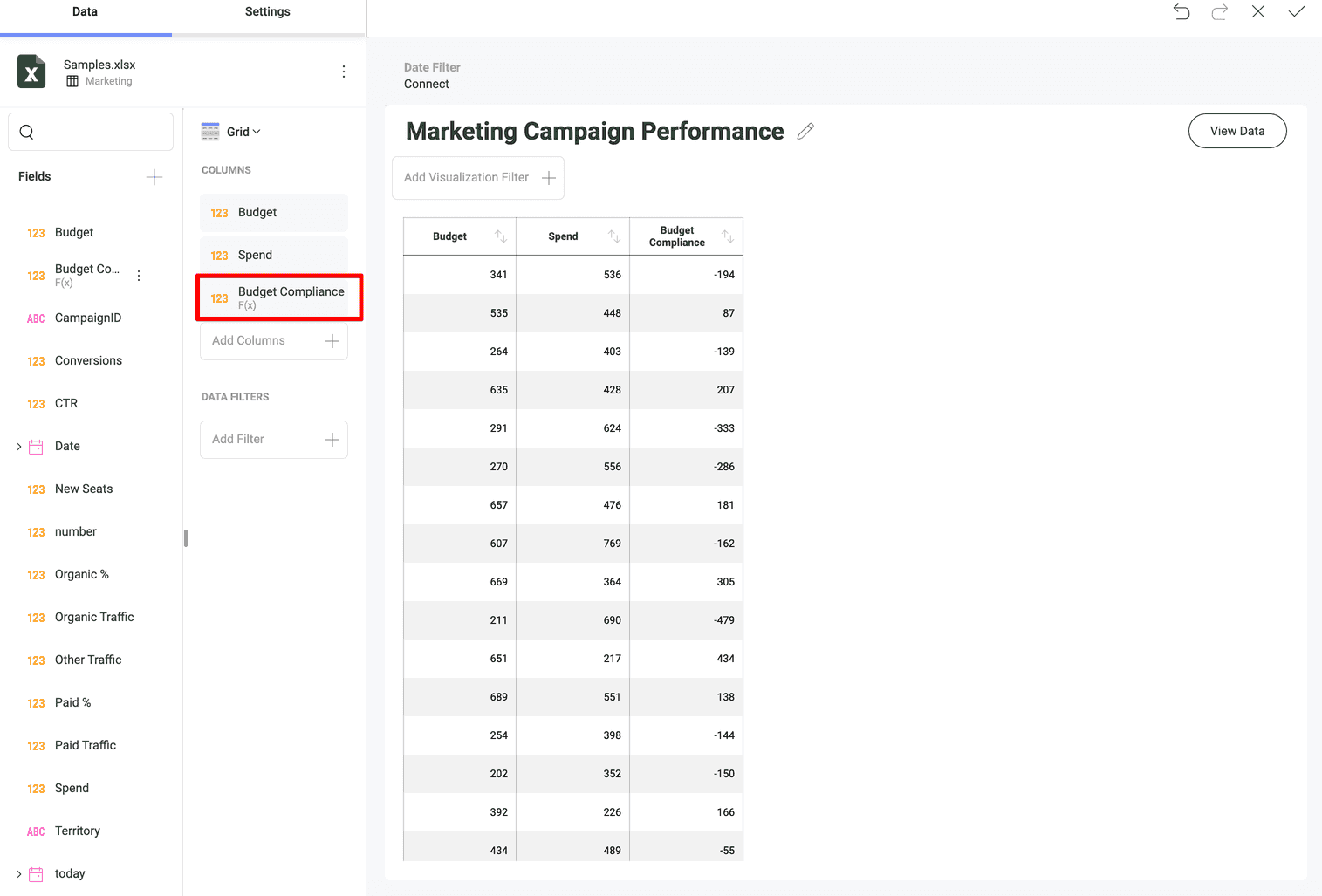Switch to the Data tab

click(85, 12)
